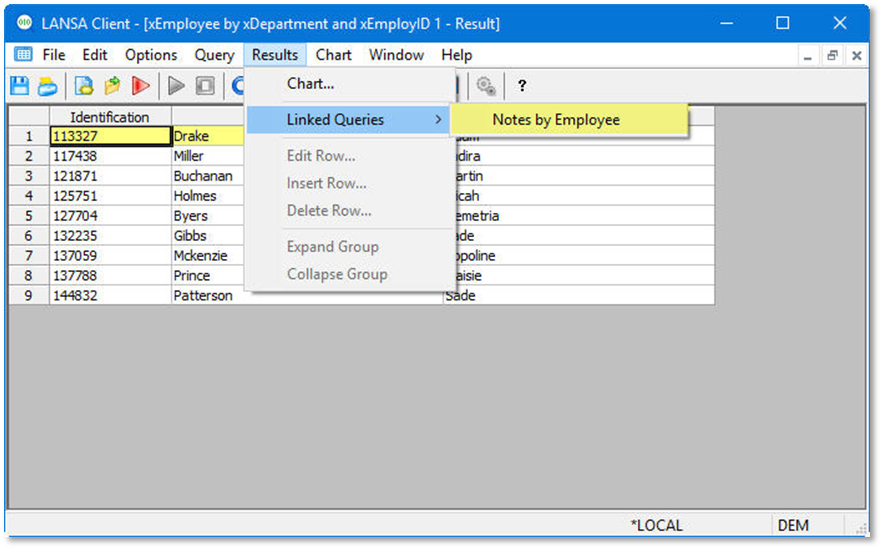Click the Identification column header
The image size is (882, 549).
coord(110,117)
